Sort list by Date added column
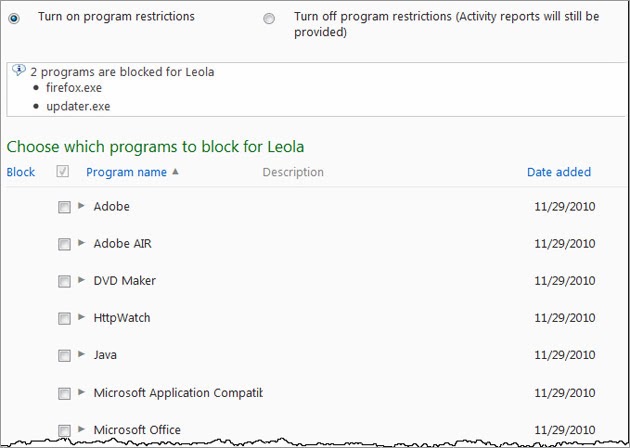 click(558, 172)
